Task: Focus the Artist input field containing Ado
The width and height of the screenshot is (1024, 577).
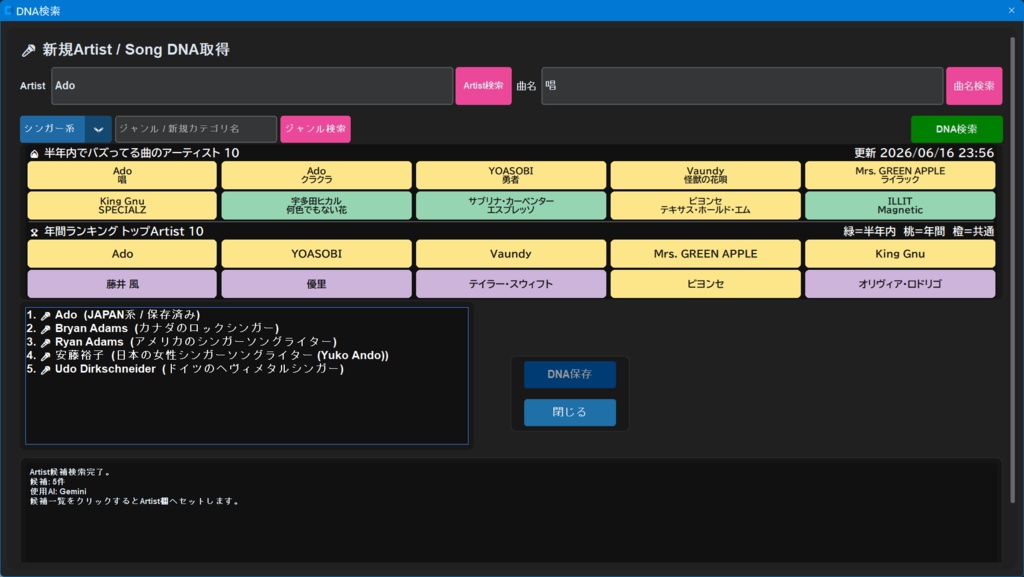Action: (252, 86)
